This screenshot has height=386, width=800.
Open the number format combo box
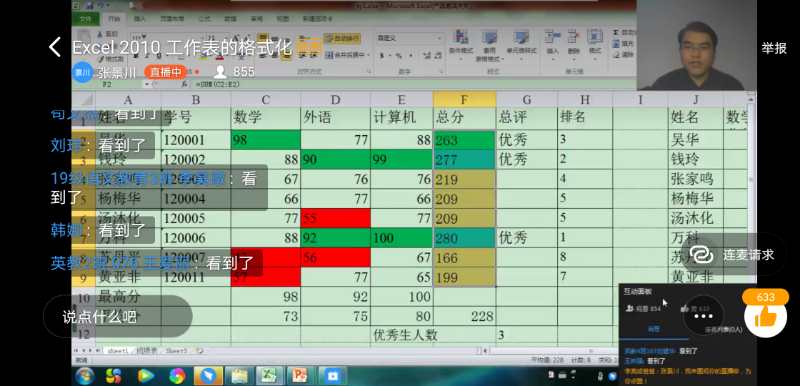click(410, 38)
